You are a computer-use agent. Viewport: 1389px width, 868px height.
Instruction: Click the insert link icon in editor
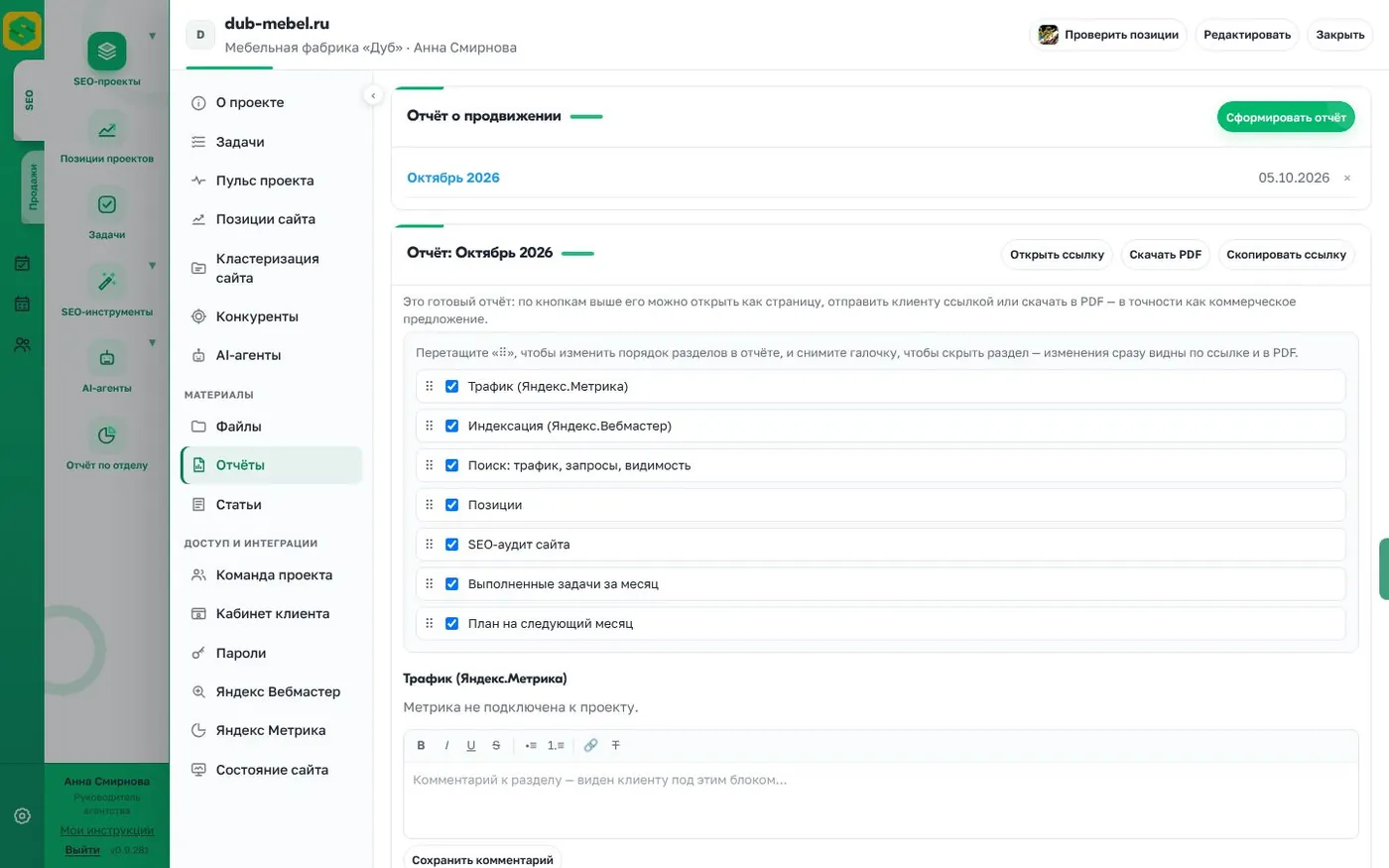coord(590,745)
